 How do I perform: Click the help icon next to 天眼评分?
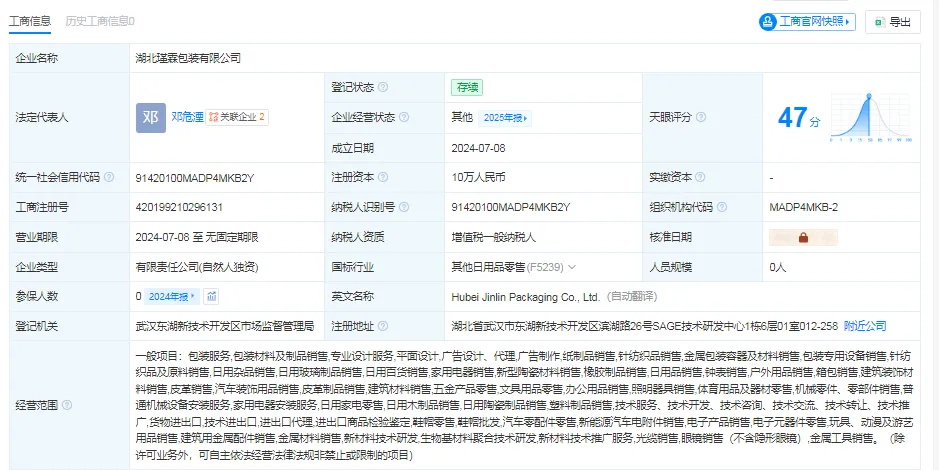[701, 117]
